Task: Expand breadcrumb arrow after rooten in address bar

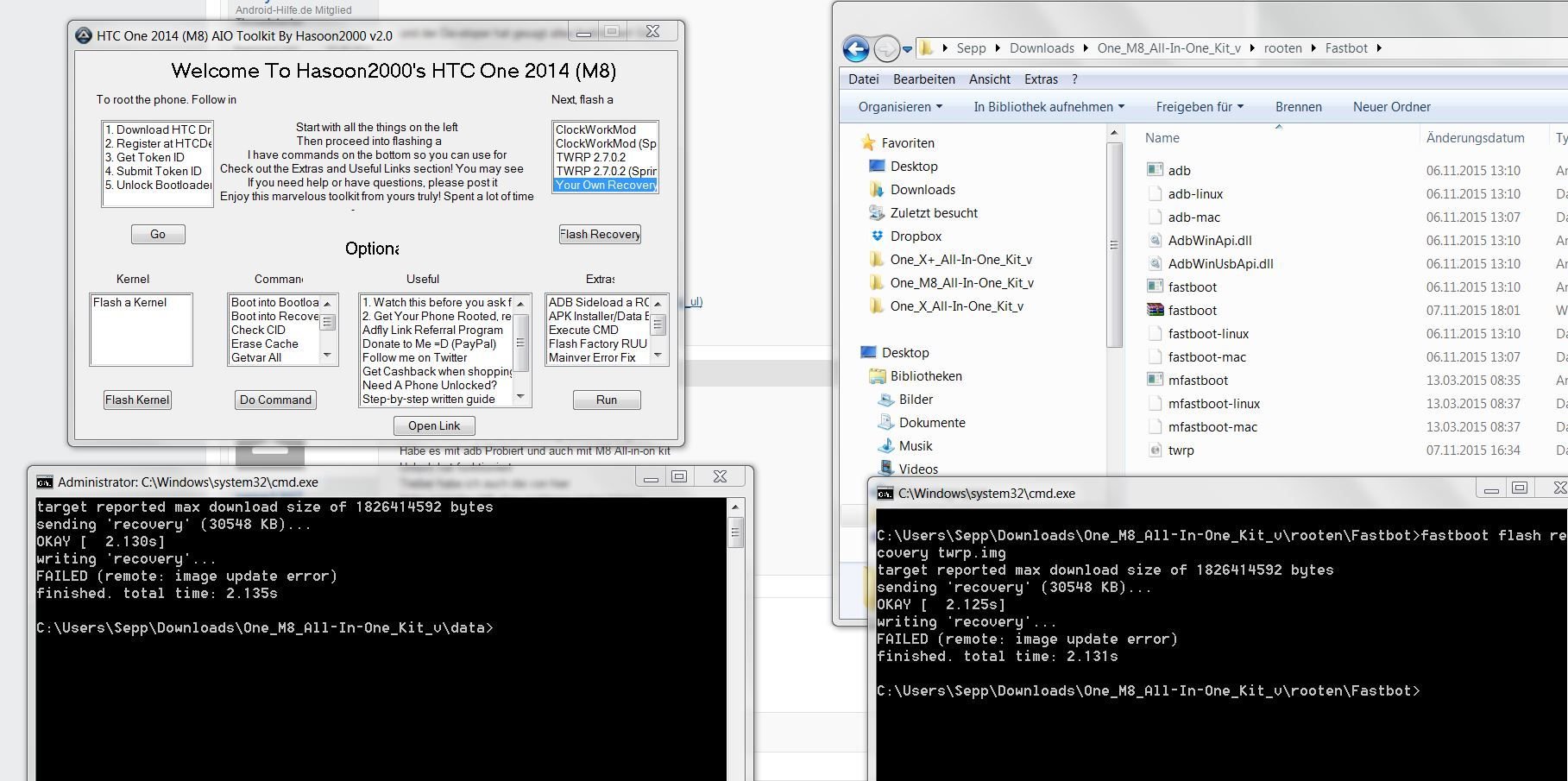Action: click(x=1313, y=48)
